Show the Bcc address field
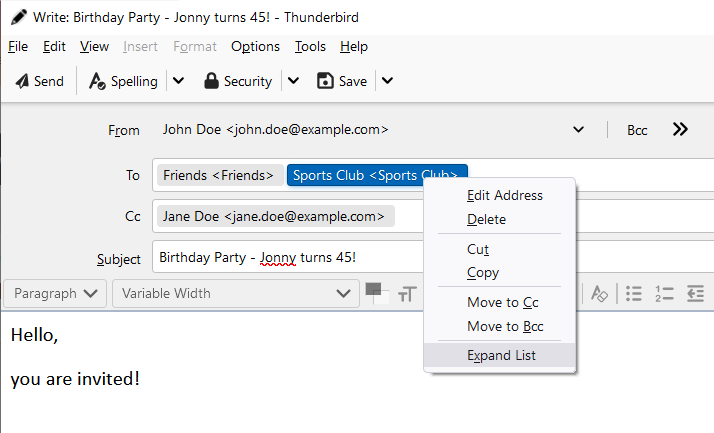Viewport: 714px width, 433px height. [637, 130]
